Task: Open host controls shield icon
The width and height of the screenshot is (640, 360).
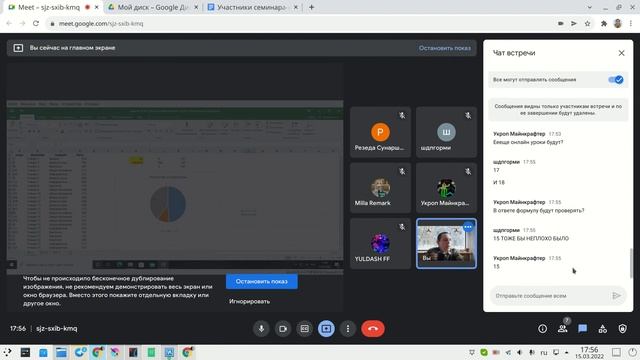Action: click(x=622, y=329)
